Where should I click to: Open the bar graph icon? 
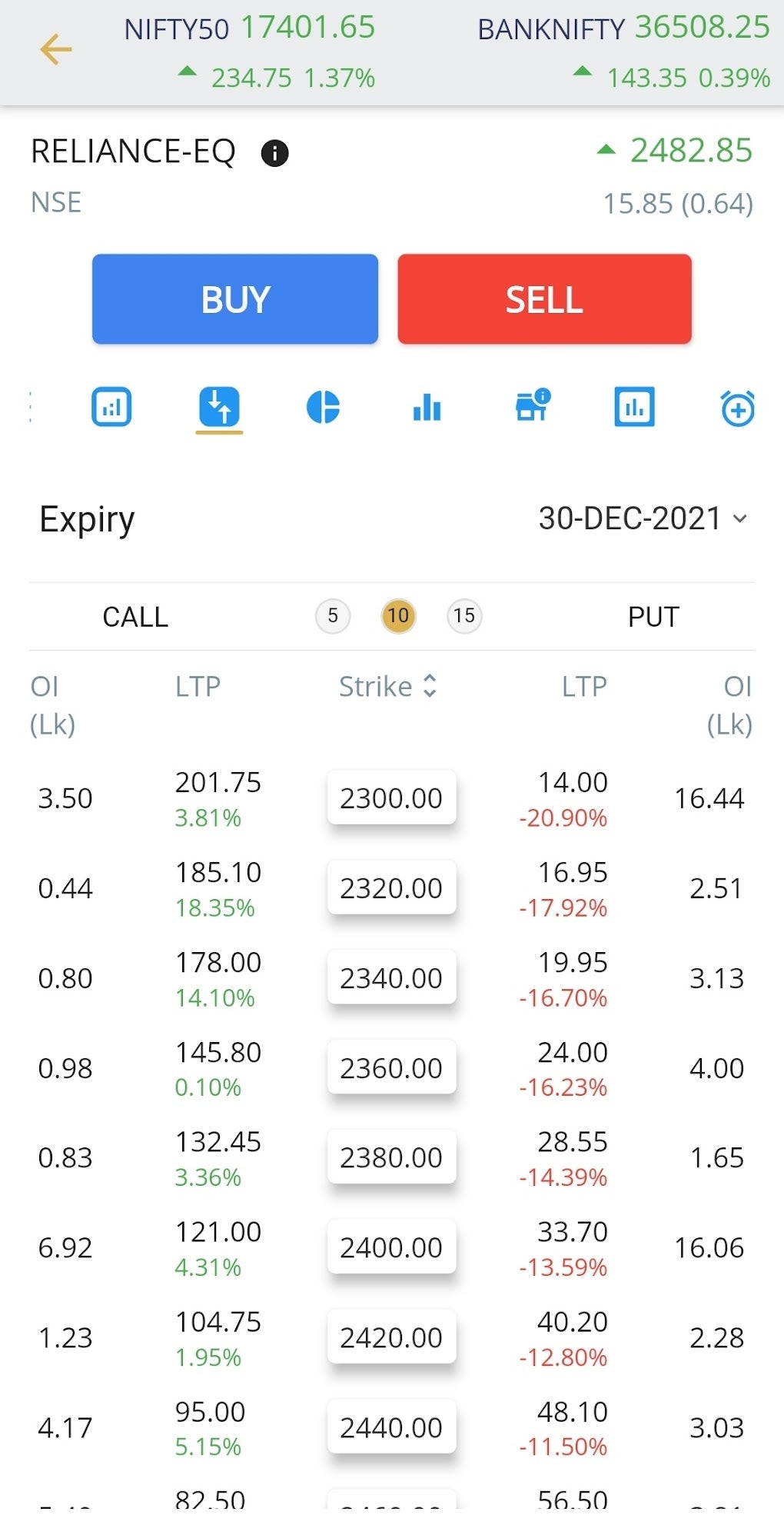pos(427,407)
